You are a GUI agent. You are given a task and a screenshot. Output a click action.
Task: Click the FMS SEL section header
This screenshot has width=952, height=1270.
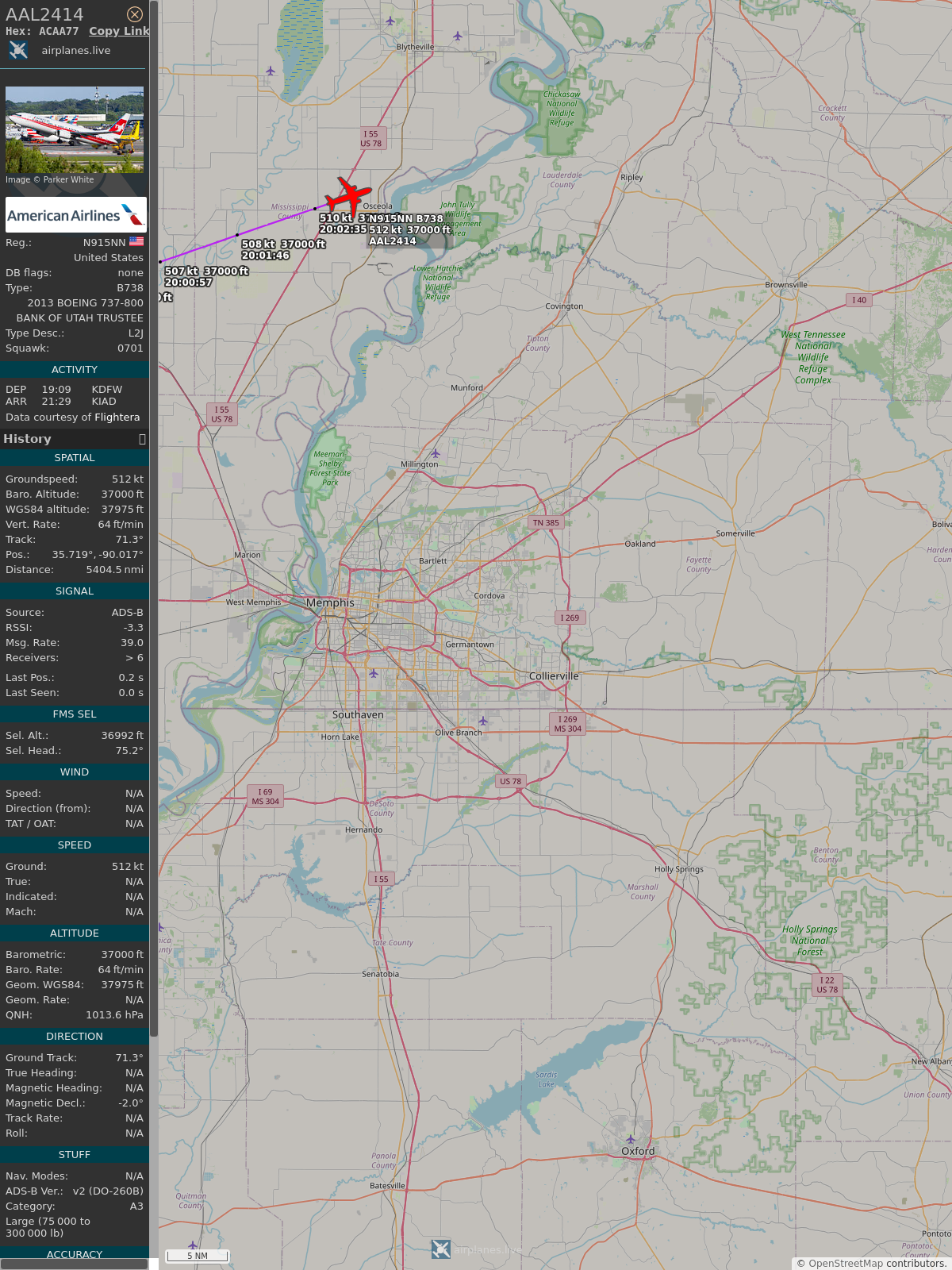coord(75,714)
